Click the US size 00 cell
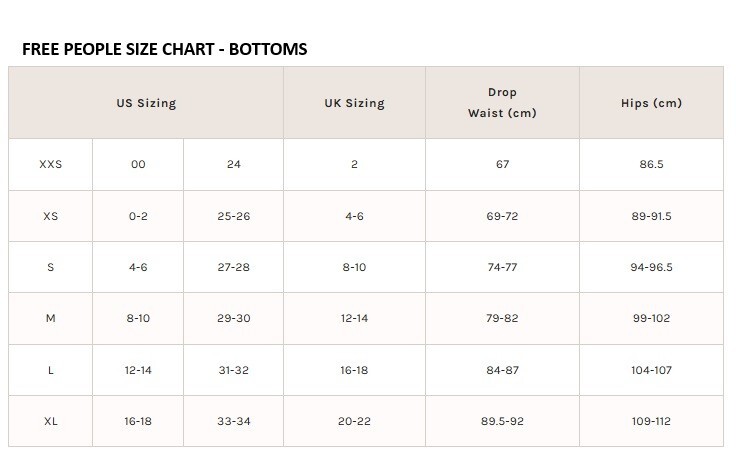Image resolution: width=736 pixels, height=472 pixels. pyautogui.click(x=138, y=165)
